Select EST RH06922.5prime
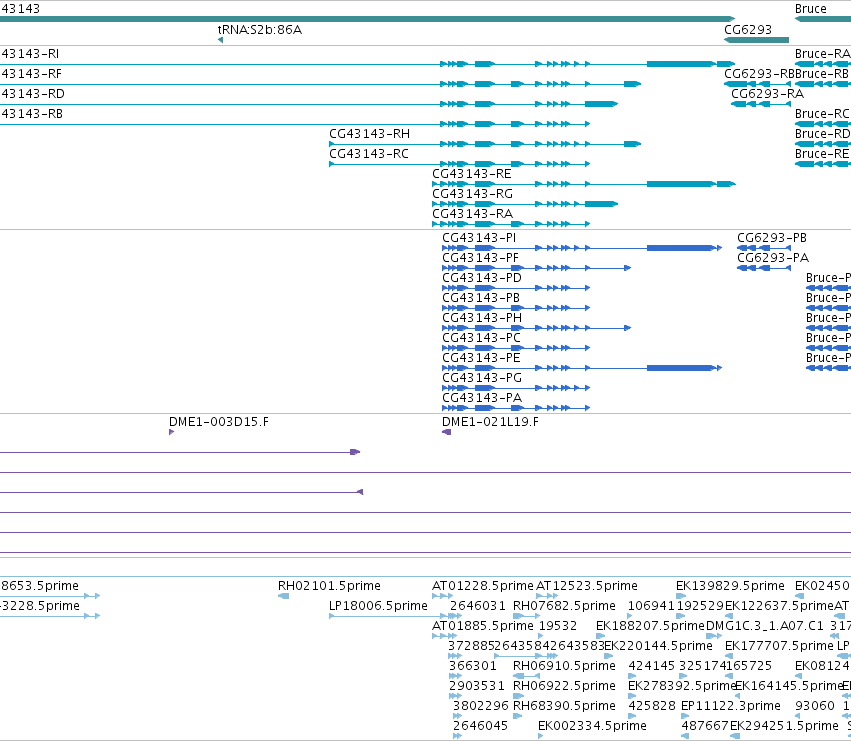Image resolution: width=851 pixels, height=741 pixels. (x=564, y=686)
